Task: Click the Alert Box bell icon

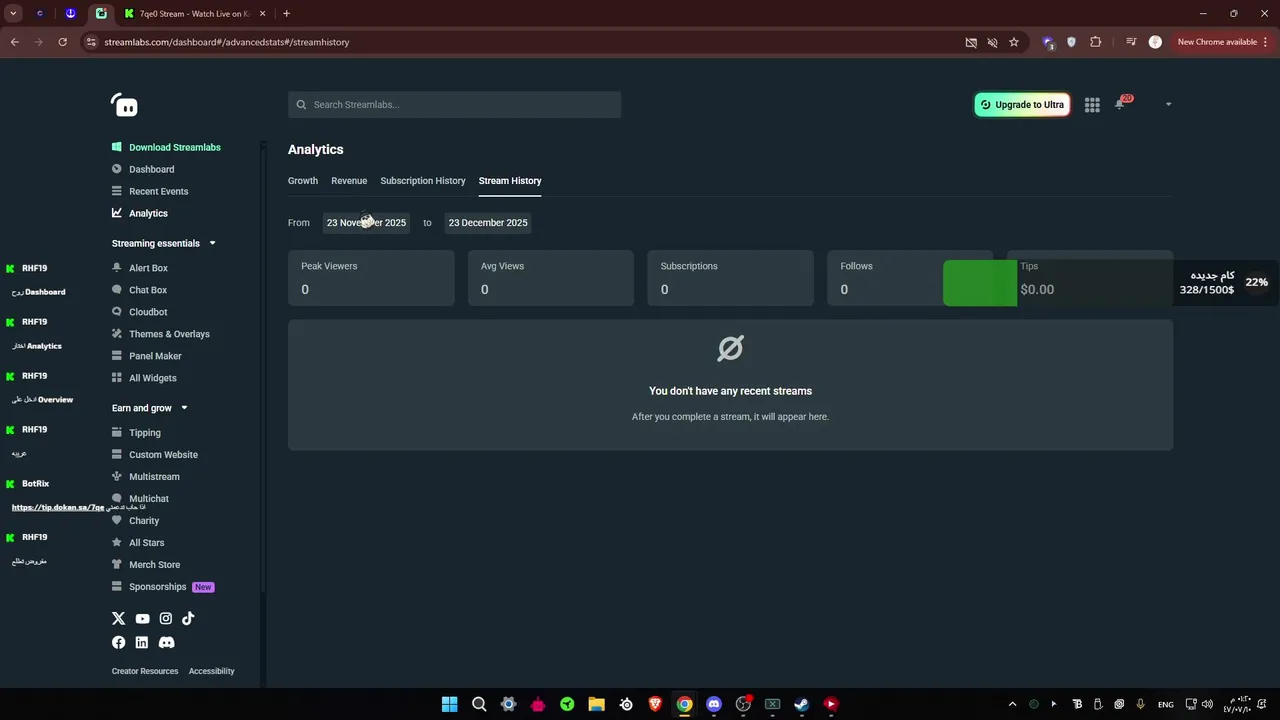Action: click(x=117, y=268)
